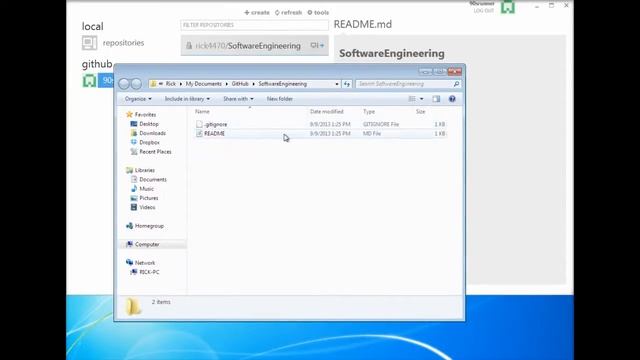Click the Downloads folder icon in sidebar
The image size is (640, 360).
(x=133, y=133)
